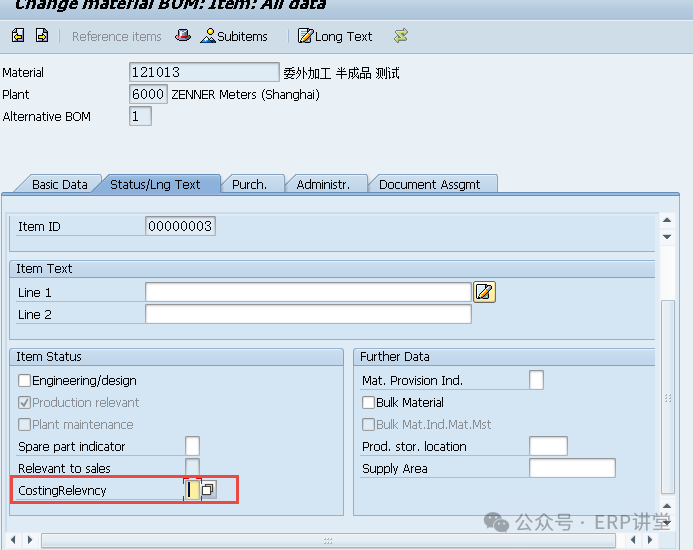
Task: Open the CostingRelevncy value help button
Action: pos(207,490)
